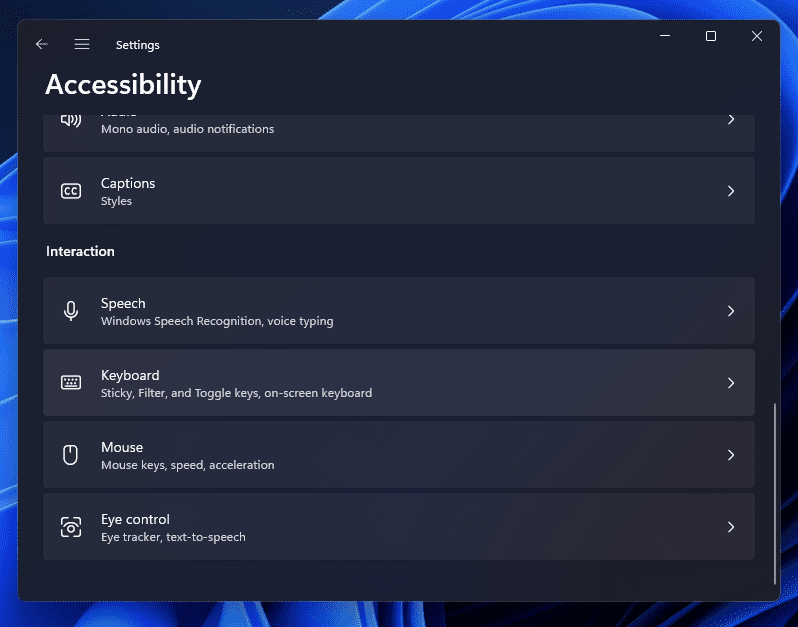The image size is (798, 627).
Task: Click the microphone icon beside Speech
Action: click(x=71, y=311)
